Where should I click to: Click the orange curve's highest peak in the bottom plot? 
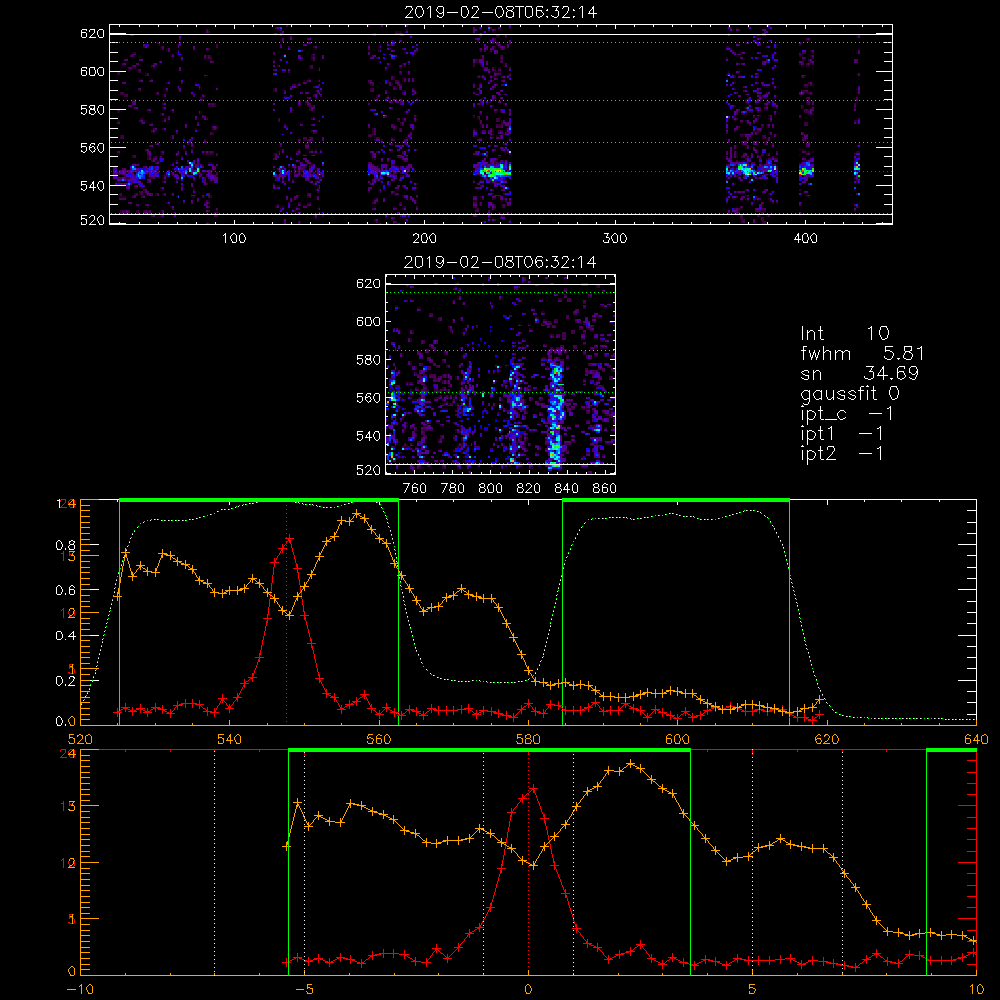(631, 763)
